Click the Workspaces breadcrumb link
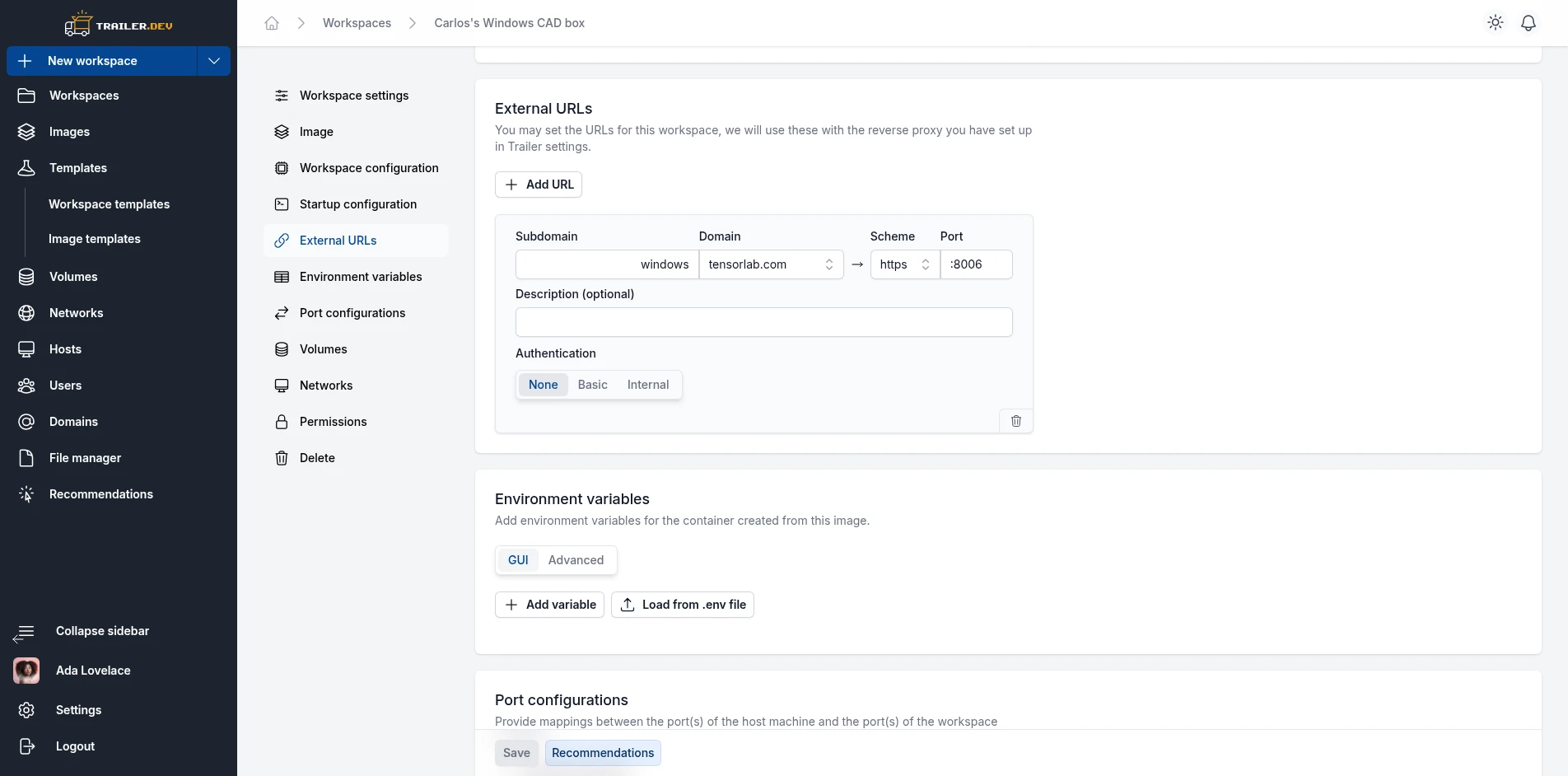 click(x=357, y=23)
